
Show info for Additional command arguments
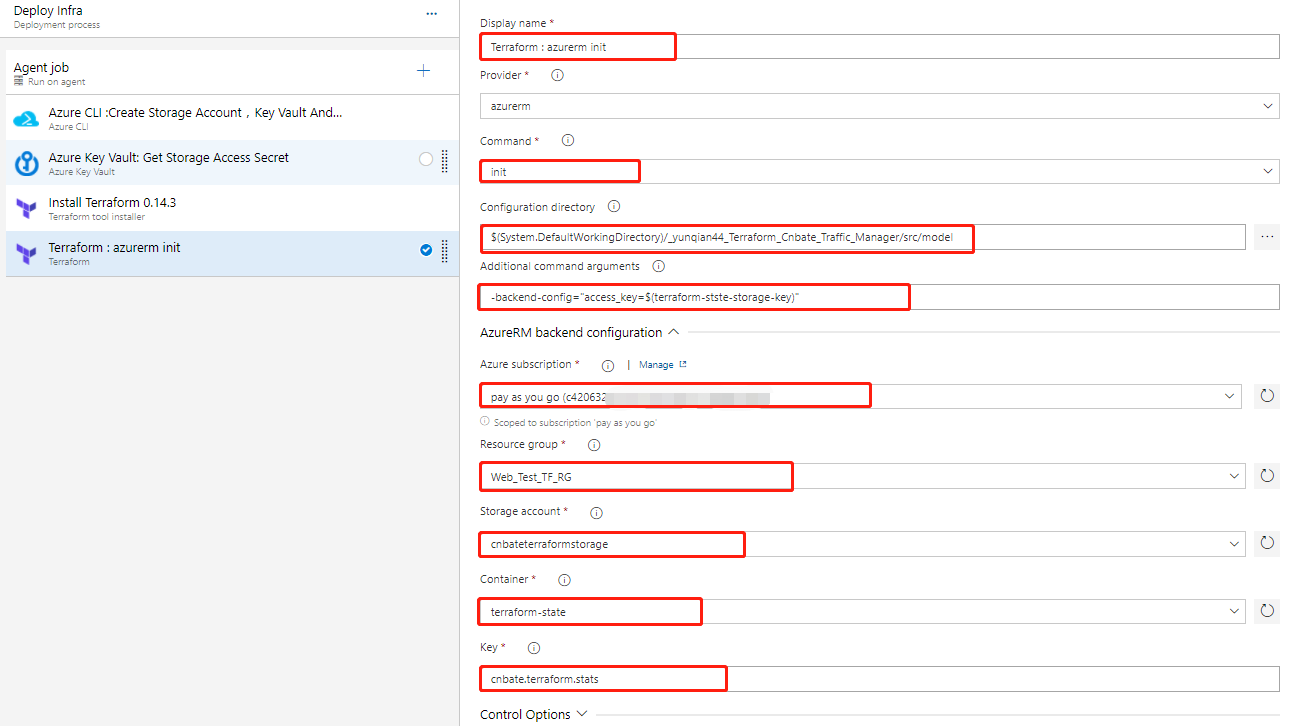tap(658, 266)
